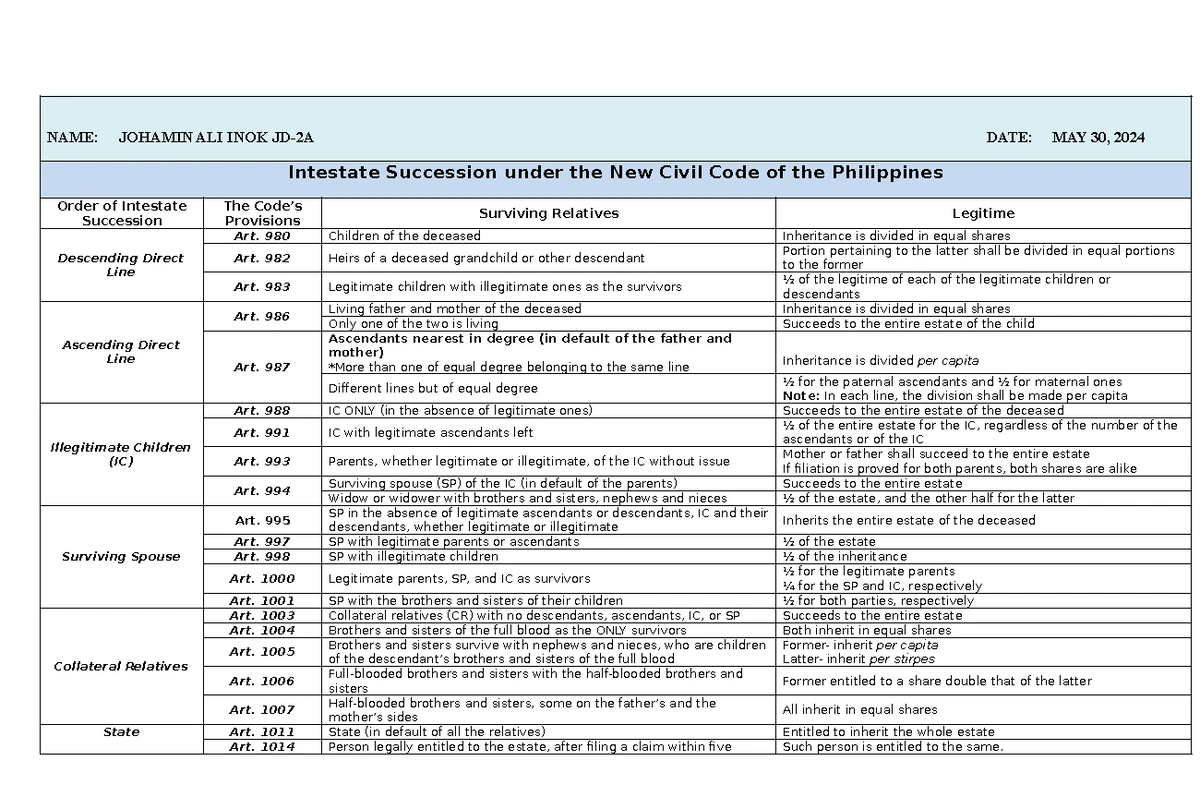Select the 'Art. 983' cell

click(263, 287)
